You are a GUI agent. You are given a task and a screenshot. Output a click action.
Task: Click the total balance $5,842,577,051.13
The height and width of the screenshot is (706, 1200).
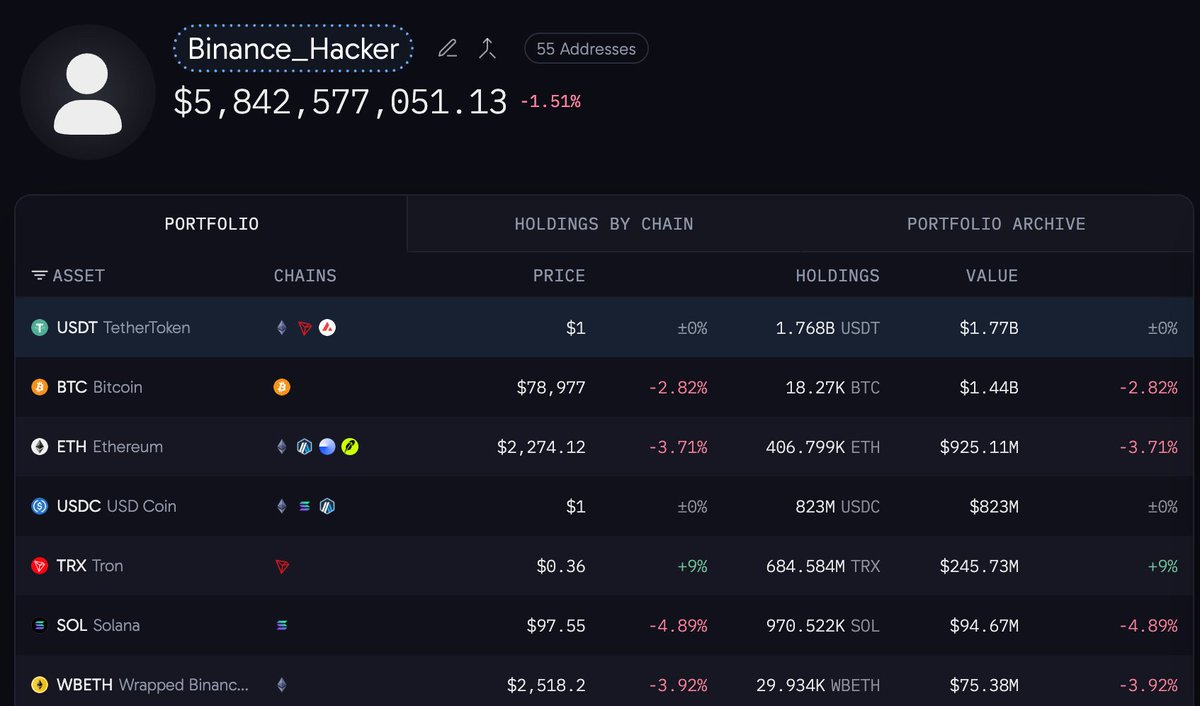click(x=341, y=102)
